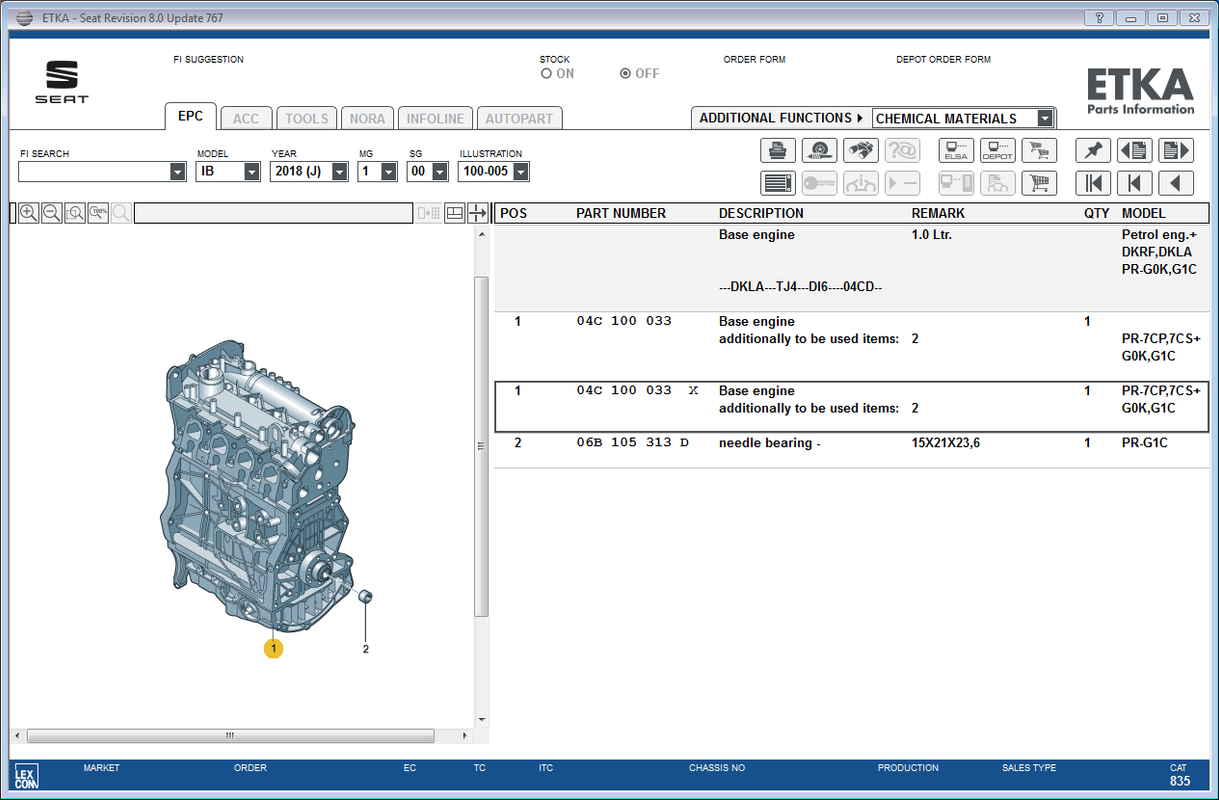This screenshot has height=800, width=1219.
Task: Switch to the INFOLINE tab
Action: tap(435, 118)
